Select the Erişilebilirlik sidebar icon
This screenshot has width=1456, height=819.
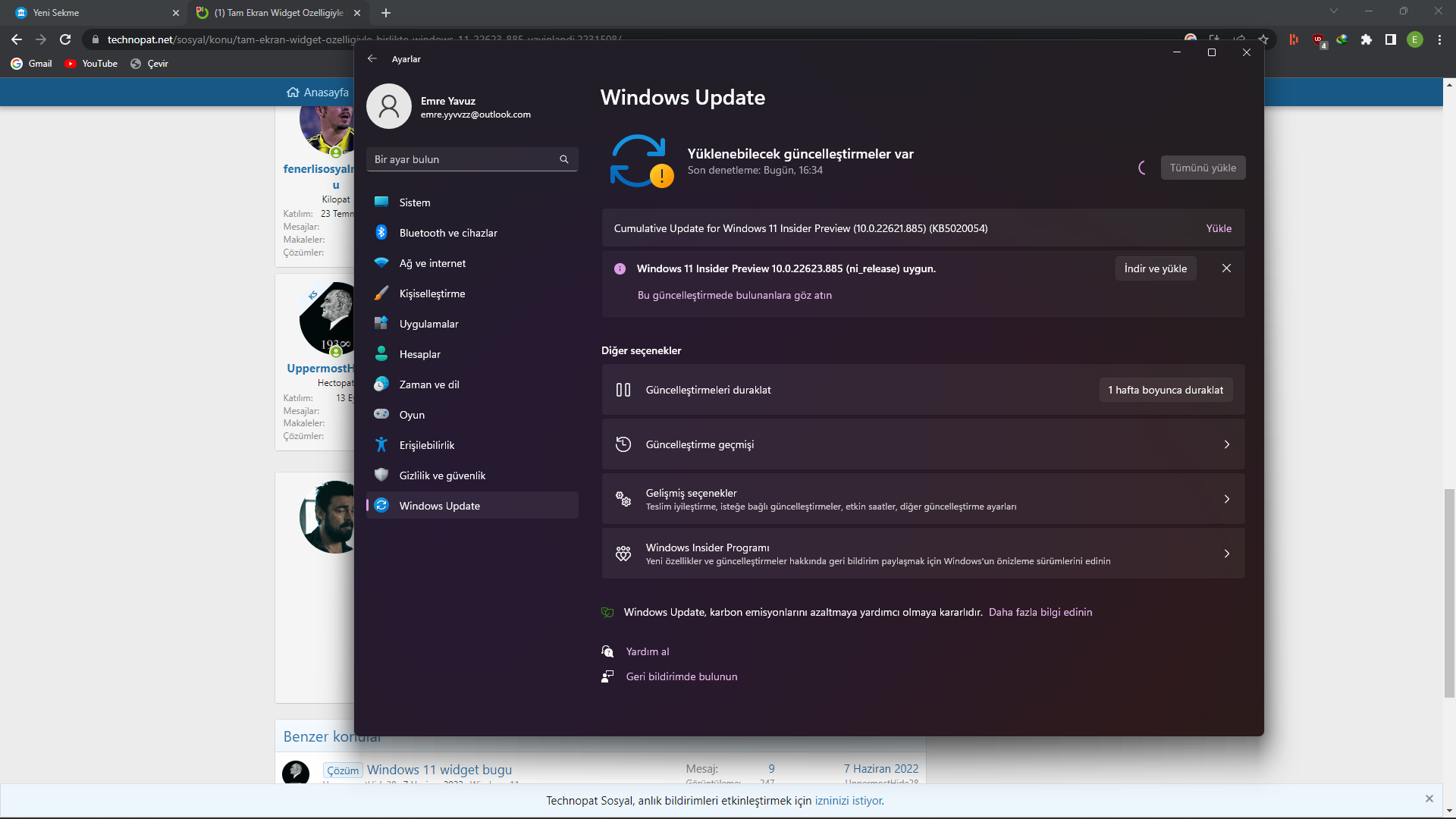pyautogui.click(x=381, y=445)
